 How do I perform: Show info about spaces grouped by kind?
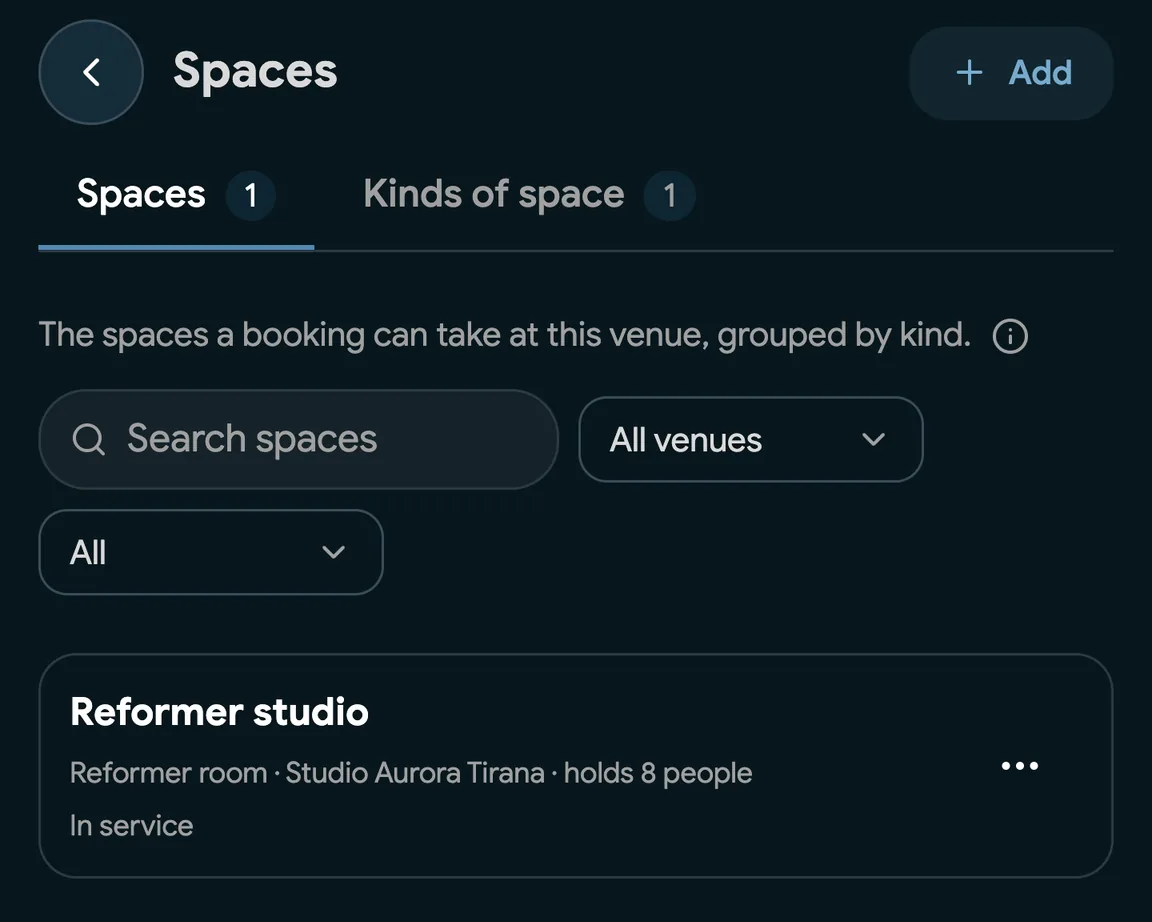pyautogui.click(x=1010, y=336)
